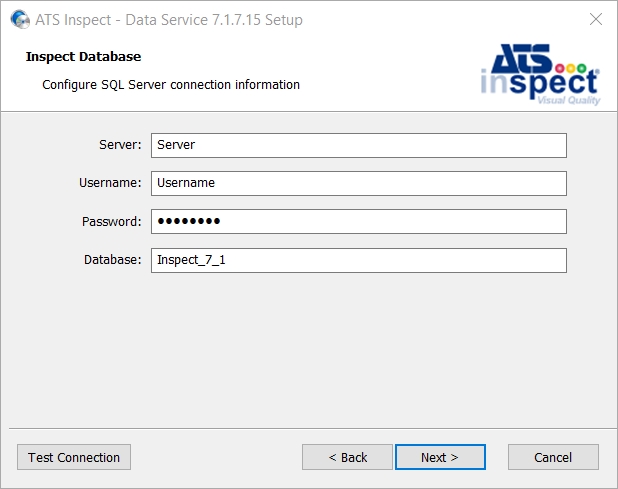Click the 'Password:' label
The image size is (618, 489).
coord(111,221)
